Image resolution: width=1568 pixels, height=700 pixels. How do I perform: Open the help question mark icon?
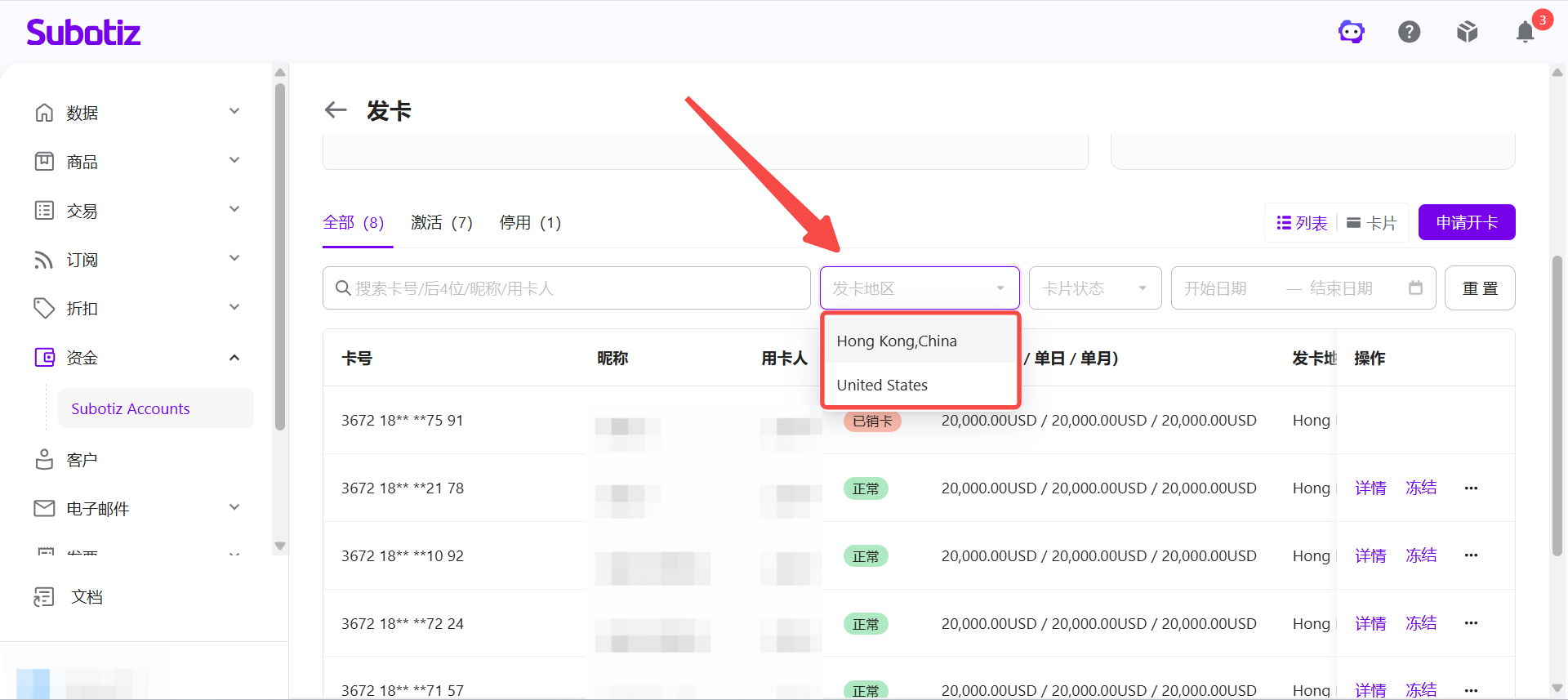coord(1410,32)
